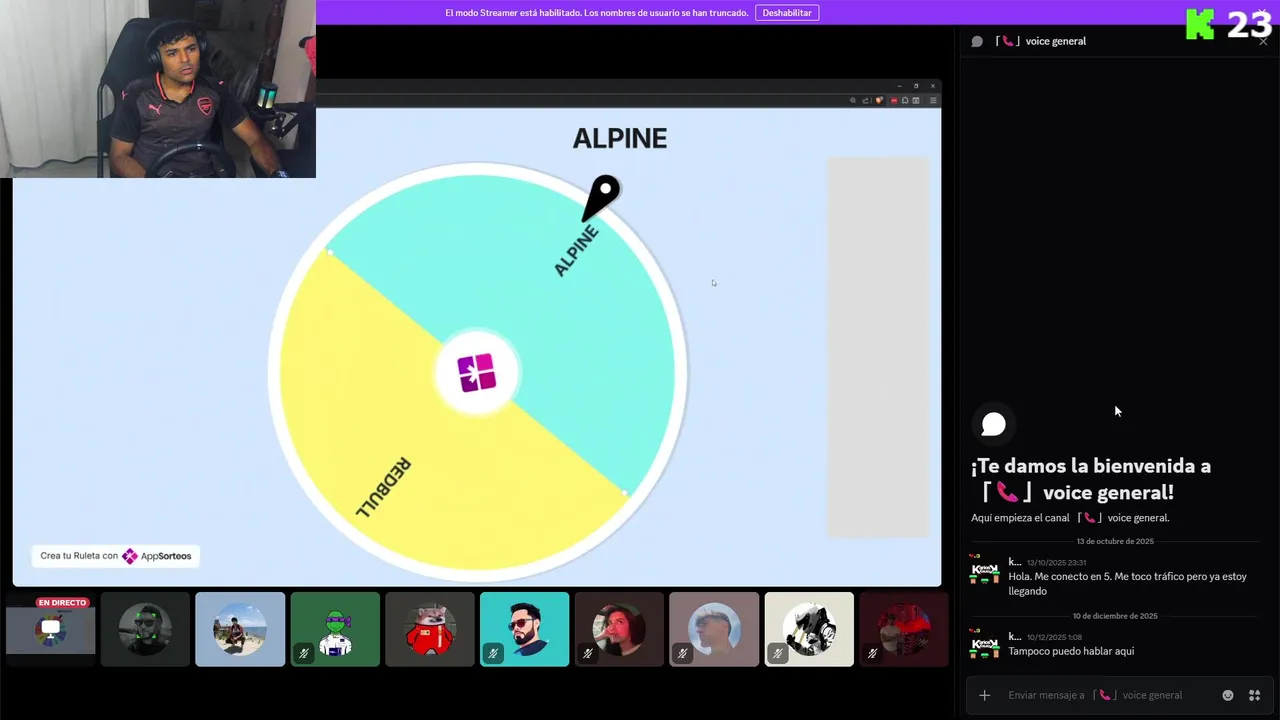Click muted mic icon on teal bearded tile
Image resolution: width=1280 pixels, height=720 pixels.
point(493,653)
